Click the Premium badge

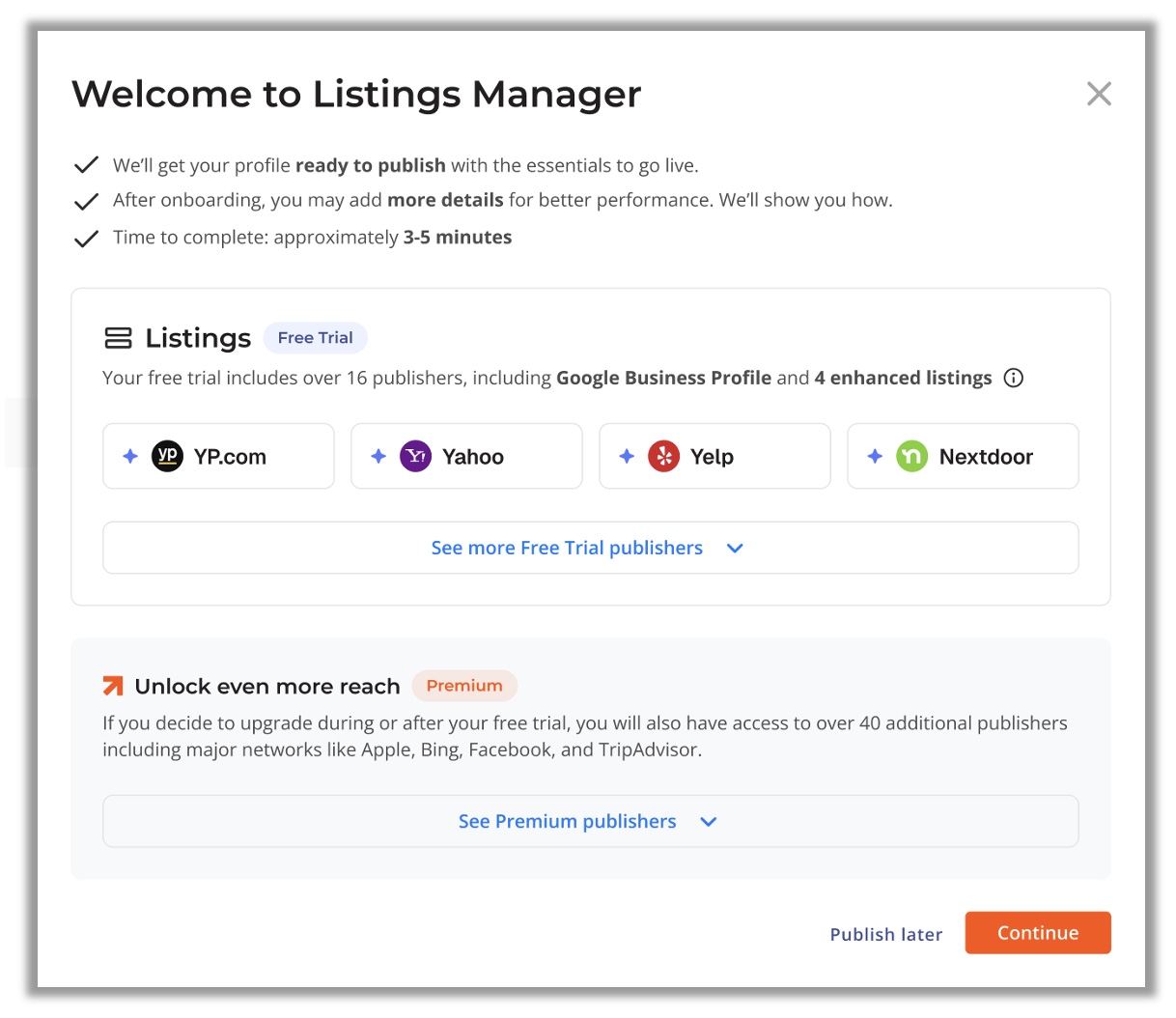coord(464,685)
